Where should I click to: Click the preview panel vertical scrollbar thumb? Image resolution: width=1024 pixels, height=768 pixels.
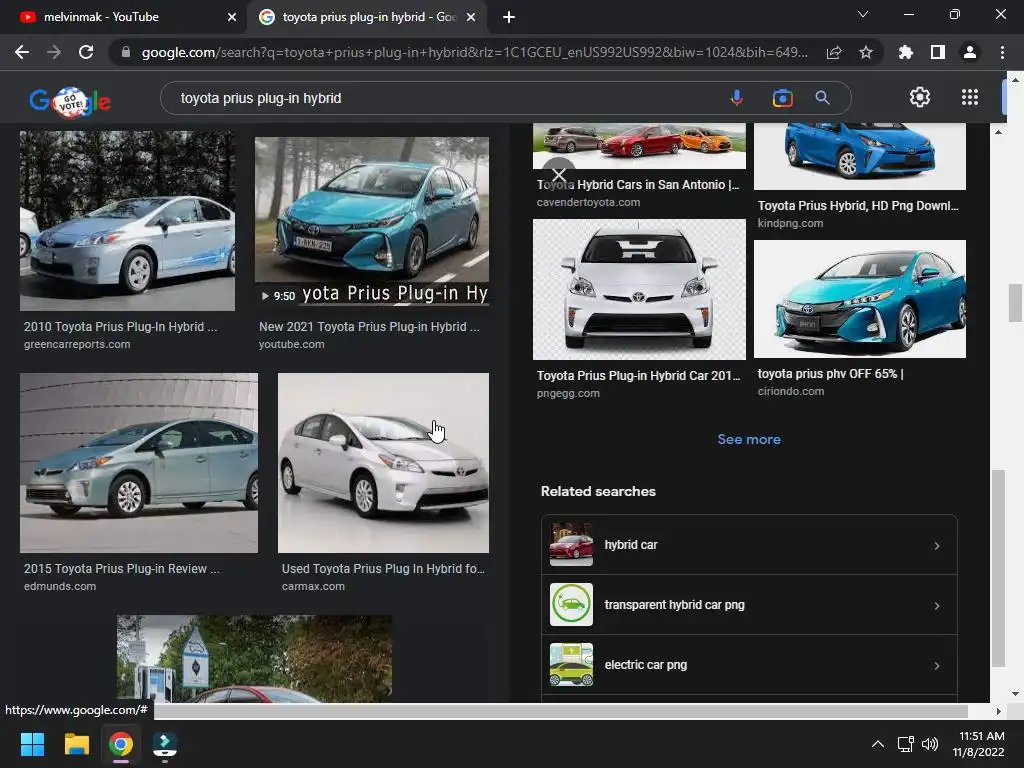pos(998,568)
